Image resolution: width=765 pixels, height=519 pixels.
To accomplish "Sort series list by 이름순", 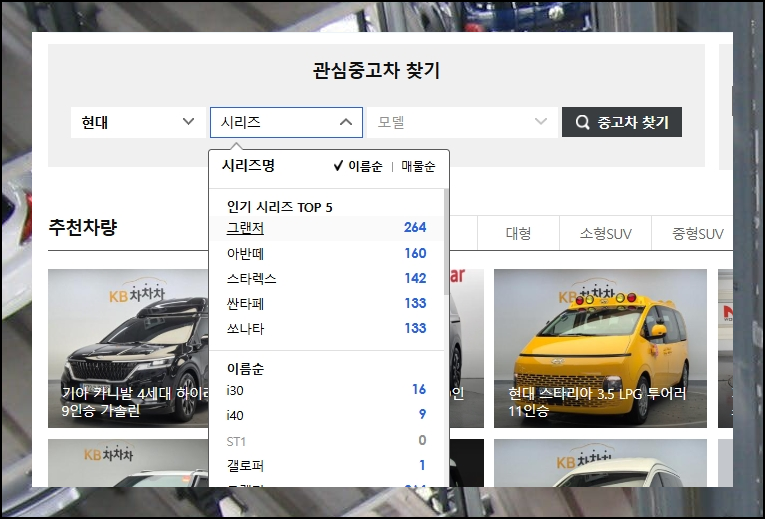I will pos(365,166).
